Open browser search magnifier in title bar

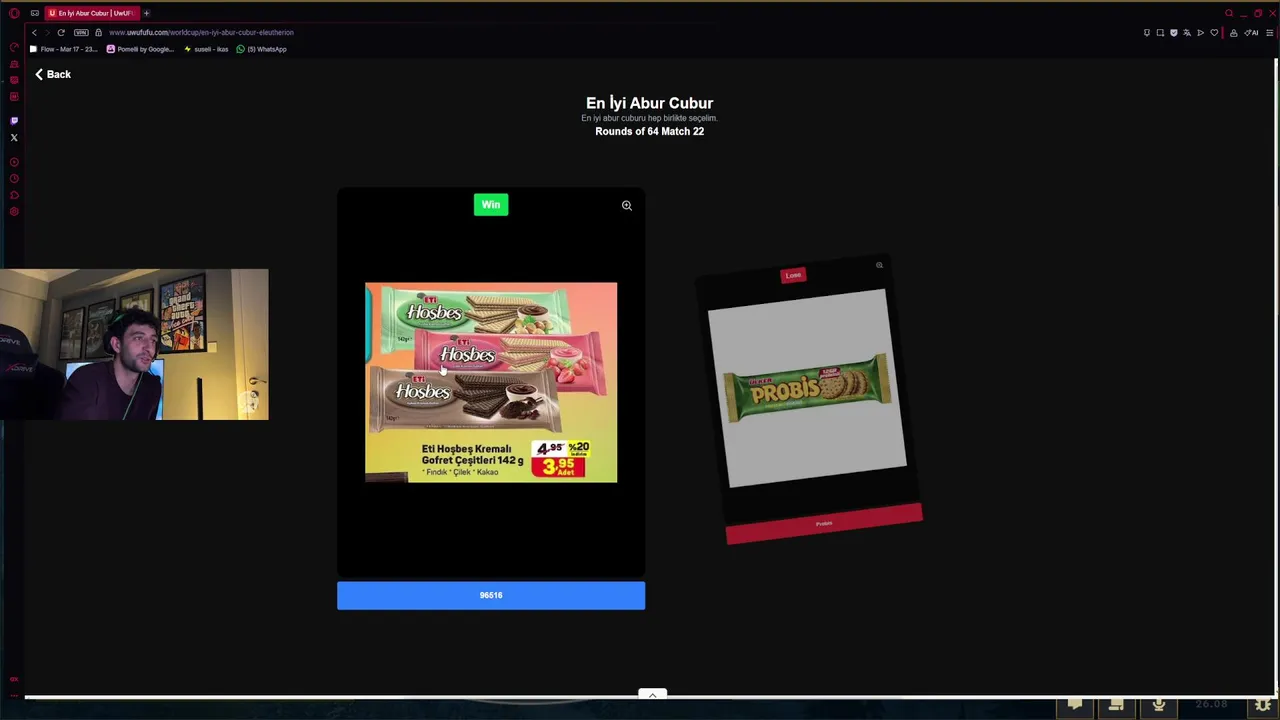point(1229,13)
